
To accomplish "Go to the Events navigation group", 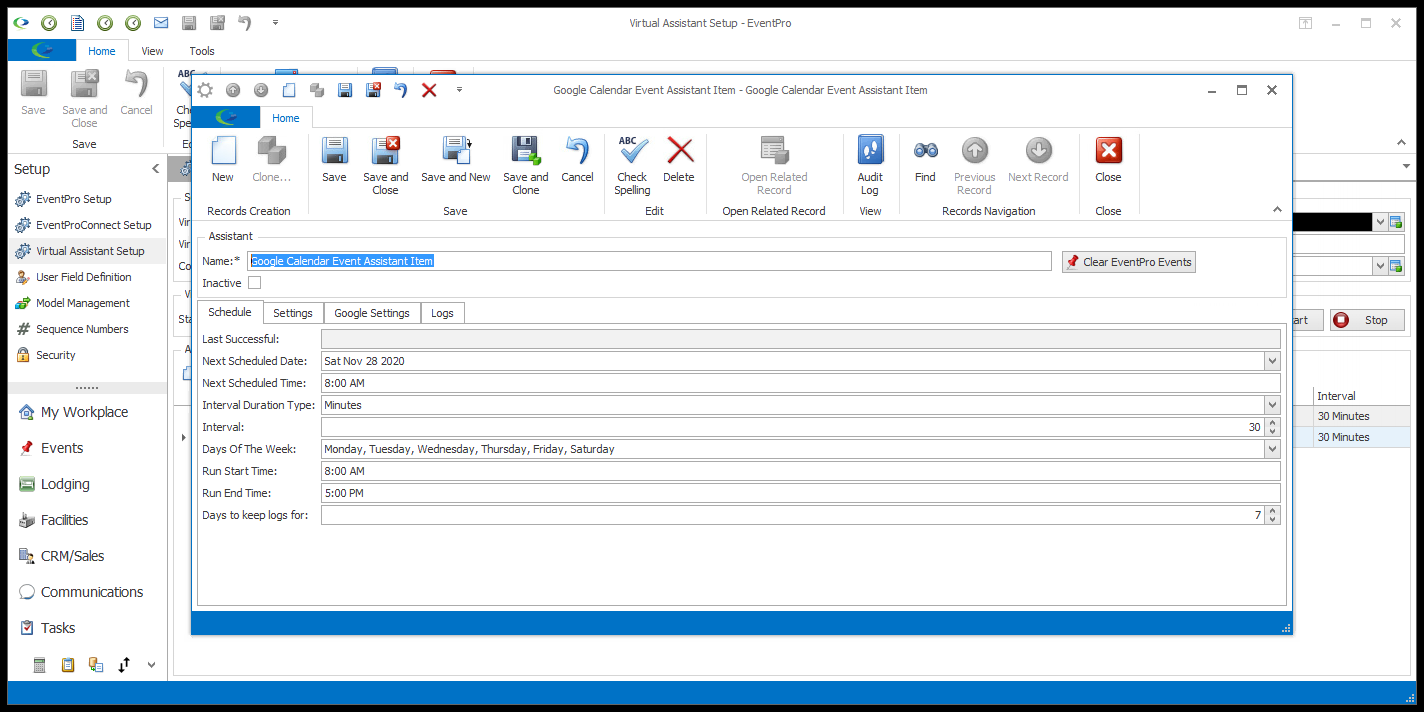I will 62,448.
